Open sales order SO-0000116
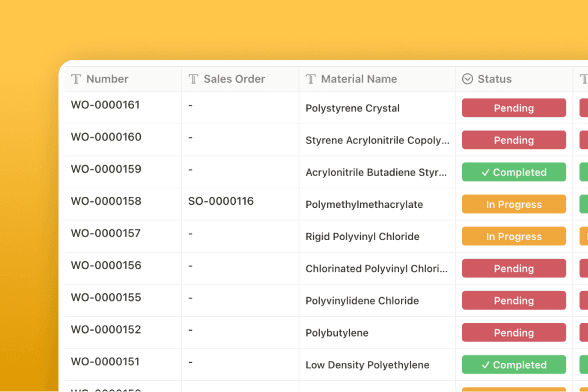 pos(221,201)
